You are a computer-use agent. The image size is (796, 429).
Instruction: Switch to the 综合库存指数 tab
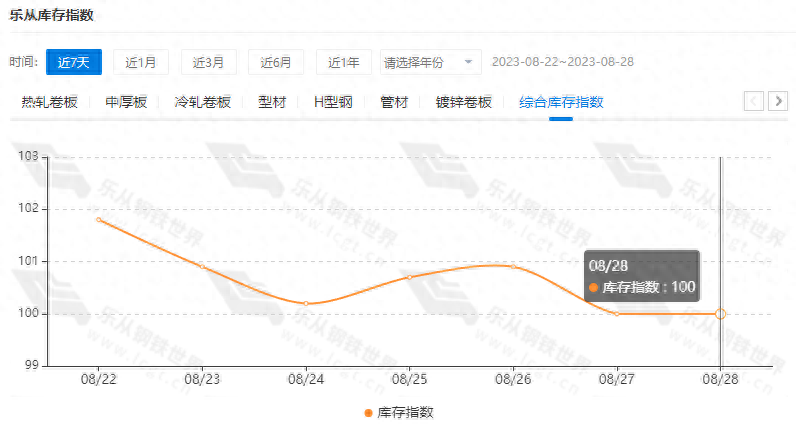click(x=561, y=102)
